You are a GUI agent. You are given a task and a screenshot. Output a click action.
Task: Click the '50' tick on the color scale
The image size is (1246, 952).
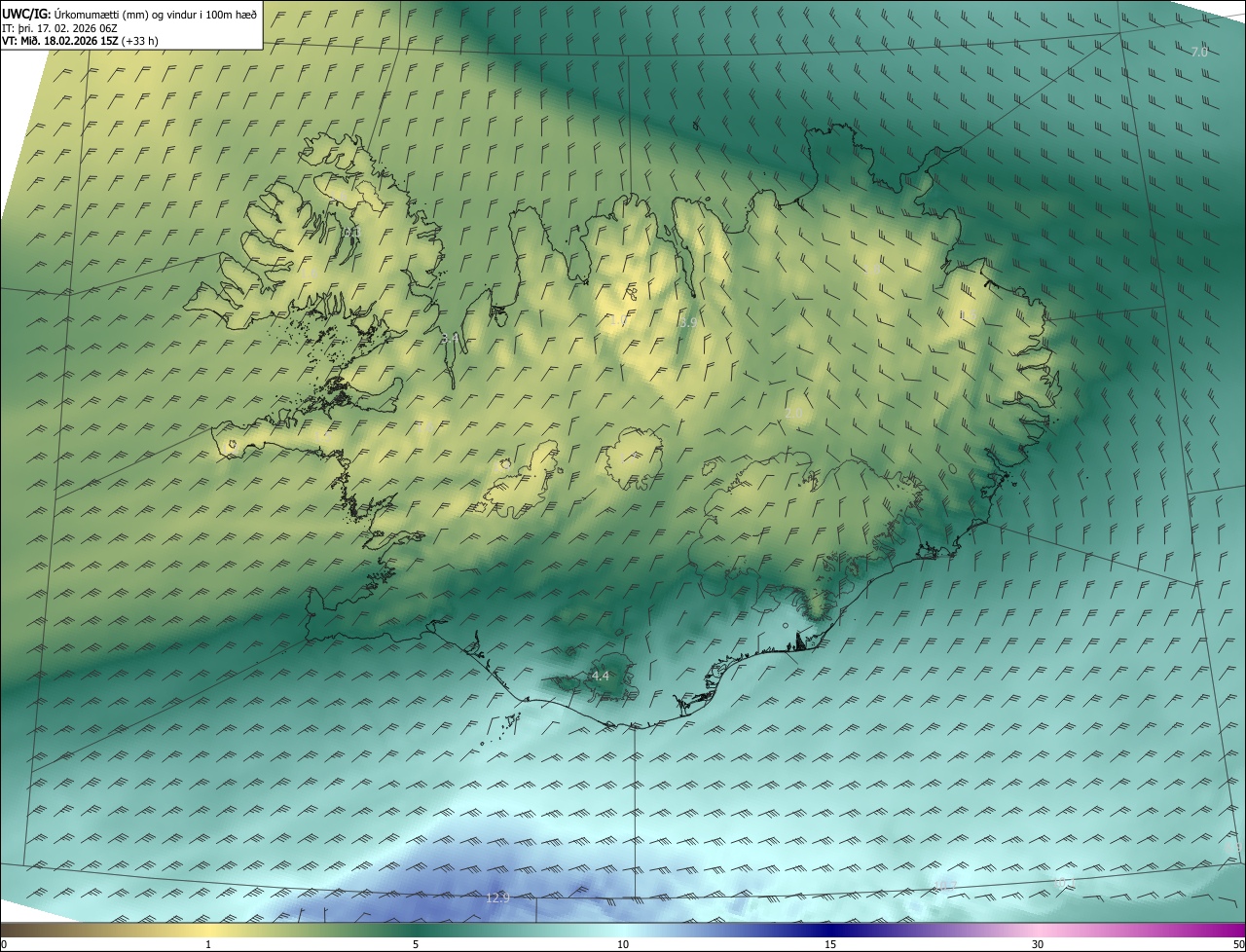click(1238, 945)
